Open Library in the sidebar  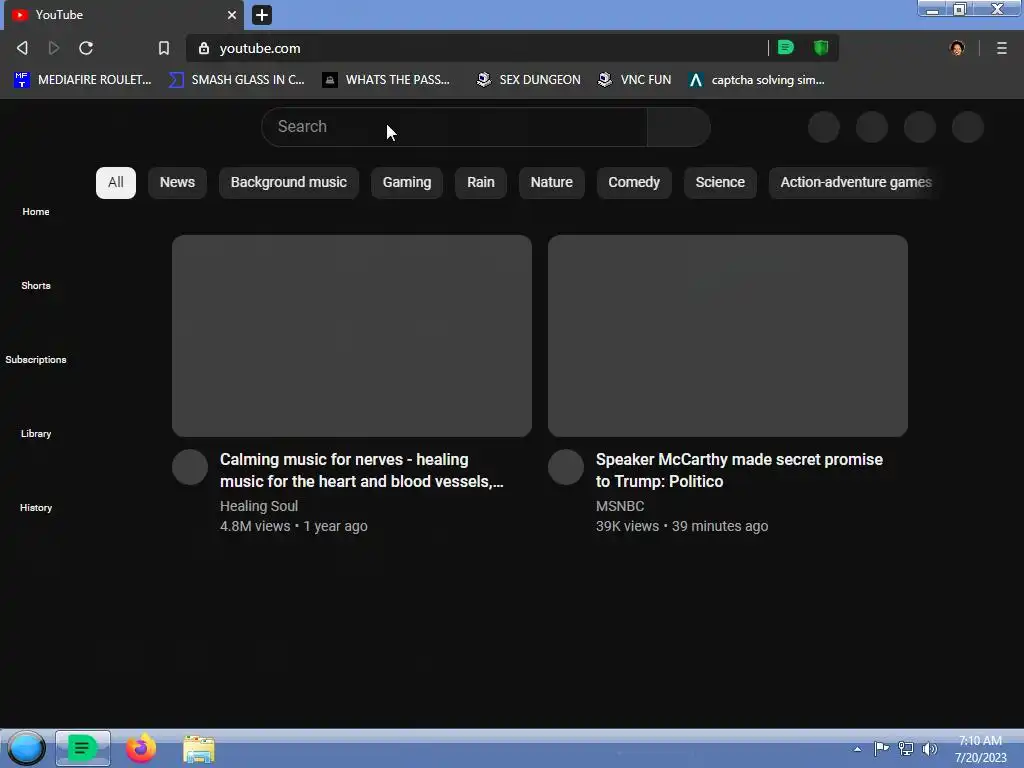tap(36, 434)
